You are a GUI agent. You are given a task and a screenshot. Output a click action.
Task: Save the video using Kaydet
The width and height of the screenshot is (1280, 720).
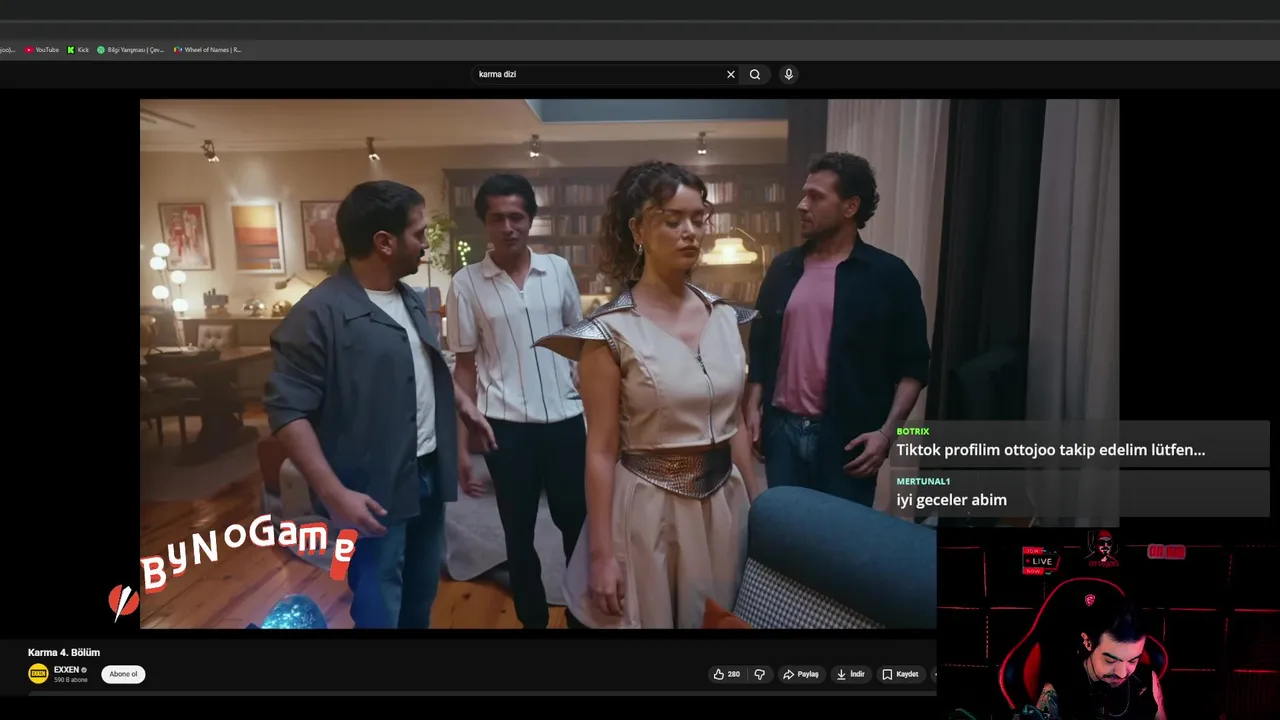tap(900, 674)
